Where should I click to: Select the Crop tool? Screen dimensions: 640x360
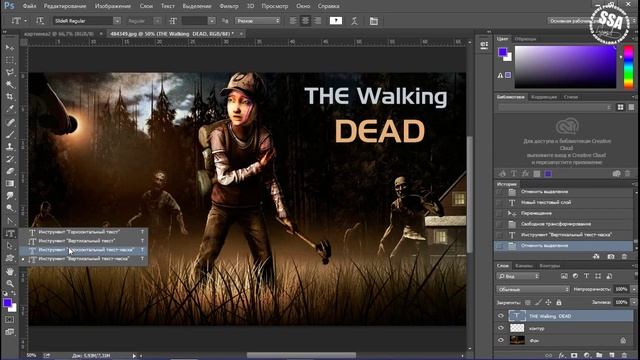point(10,97)
